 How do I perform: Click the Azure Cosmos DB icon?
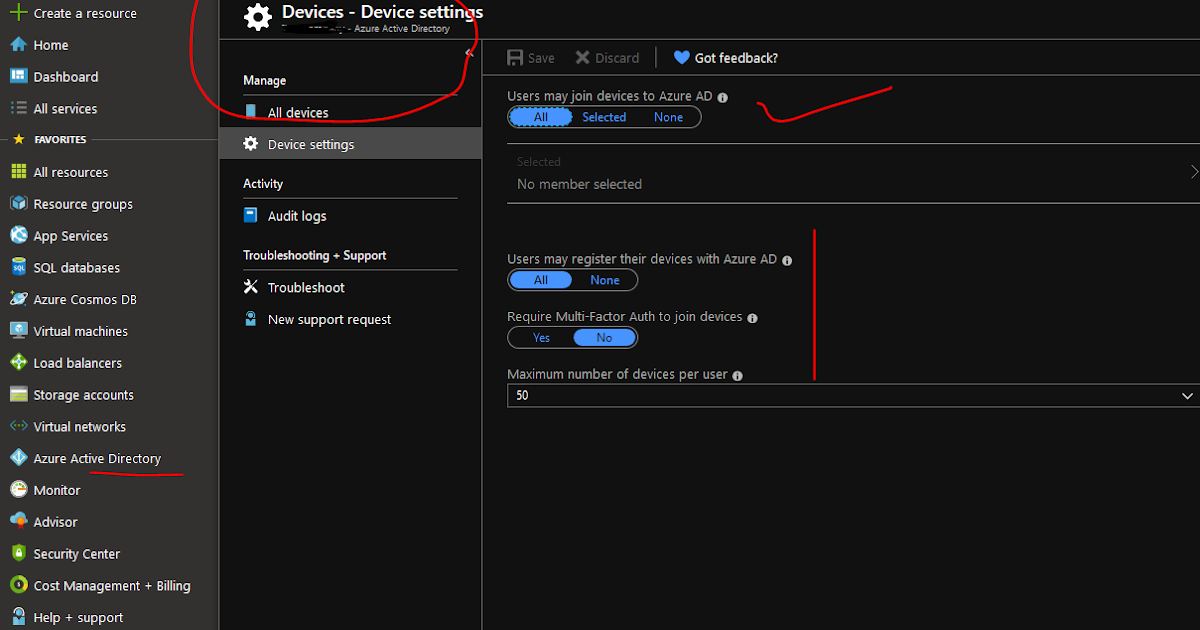tap(18, 299)
